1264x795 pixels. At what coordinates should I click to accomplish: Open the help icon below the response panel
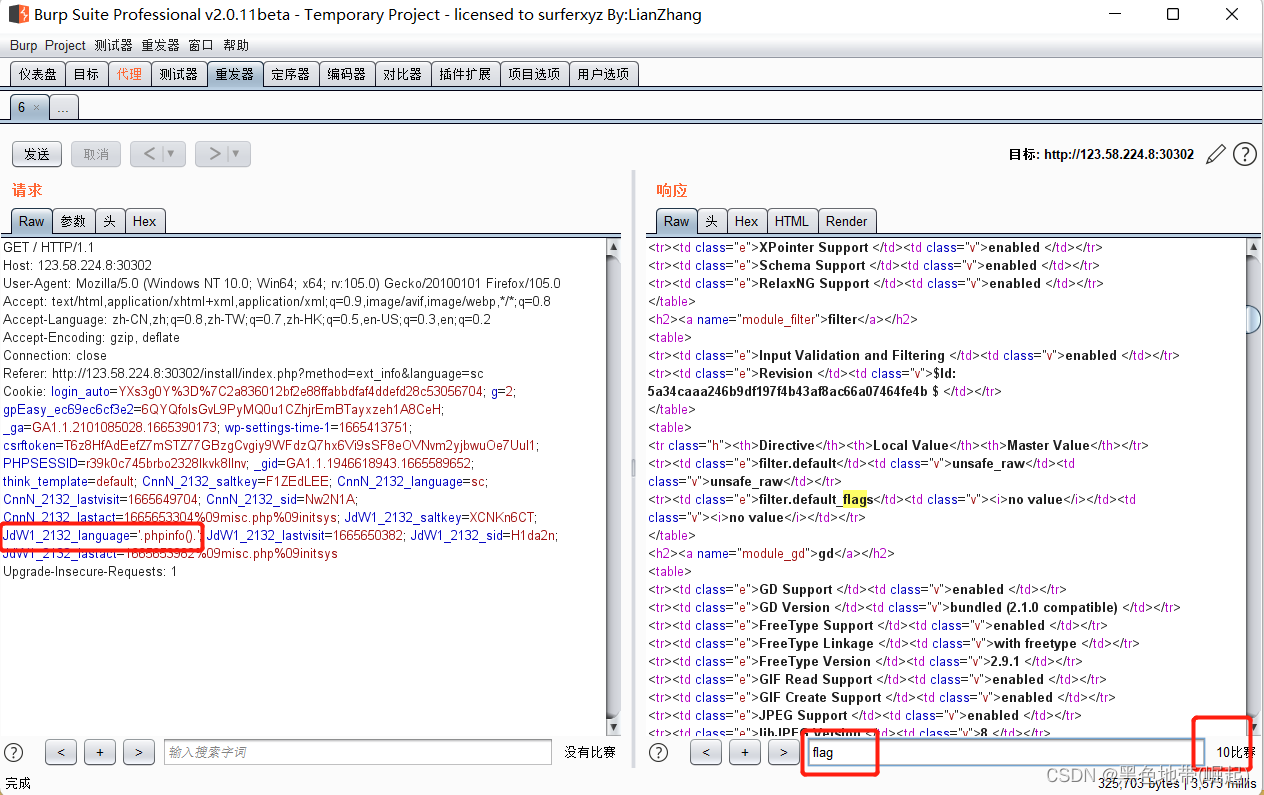coord(658,752)
